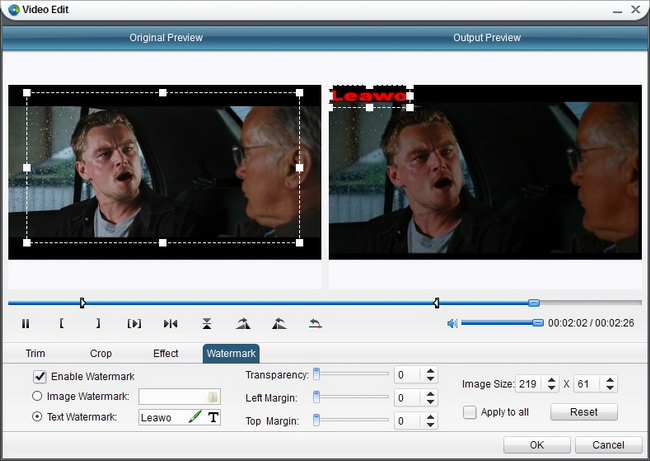Image resolution: width=650 pixels, height=461 pixels.
Task: Select Image Watermark radio button
Action: tap(37, 396)
